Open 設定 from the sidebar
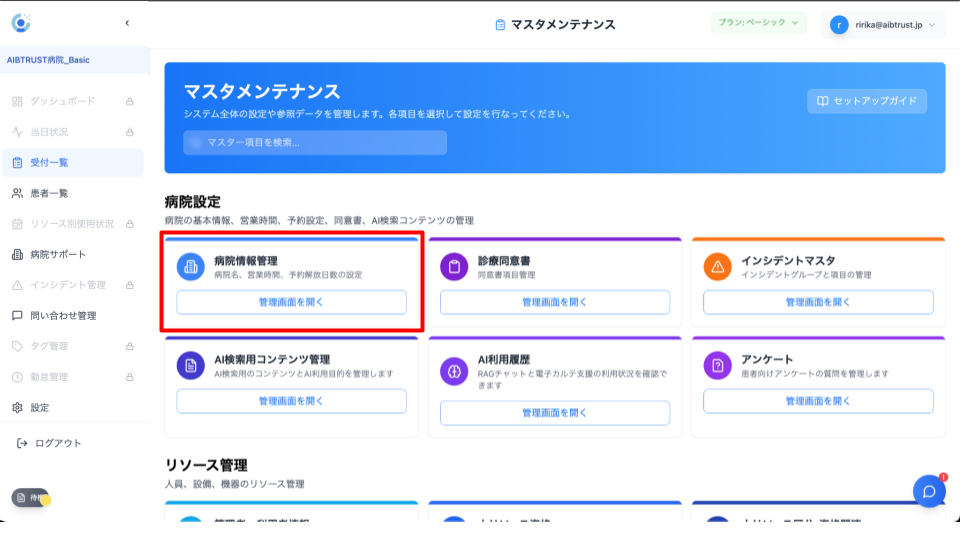960x540 pixels. (39, 407)
